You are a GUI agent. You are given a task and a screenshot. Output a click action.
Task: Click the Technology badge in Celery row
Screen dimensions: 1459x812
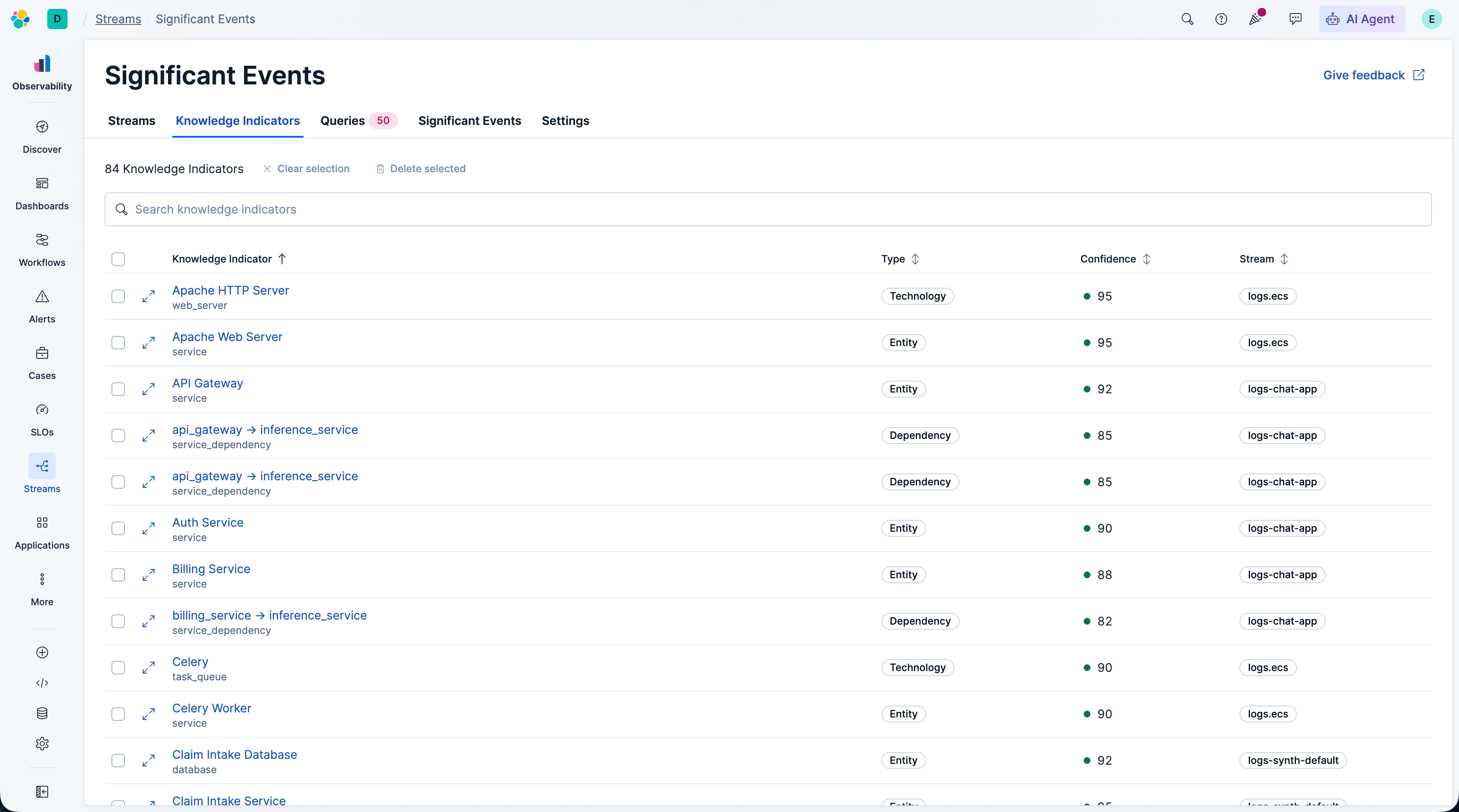917,668
